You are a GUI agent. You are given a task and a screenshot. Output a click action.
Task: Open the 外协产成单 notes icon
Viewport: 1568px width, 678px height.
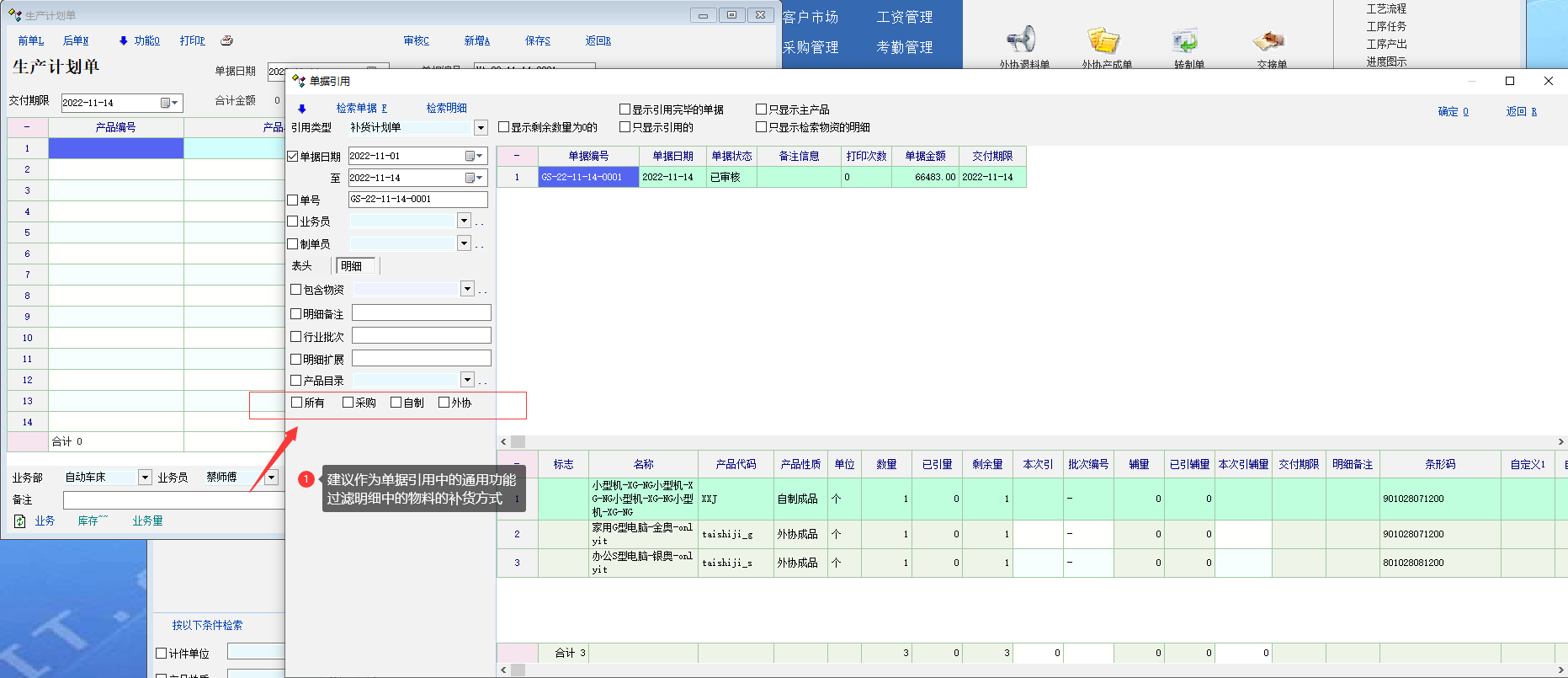(1103, 40)
